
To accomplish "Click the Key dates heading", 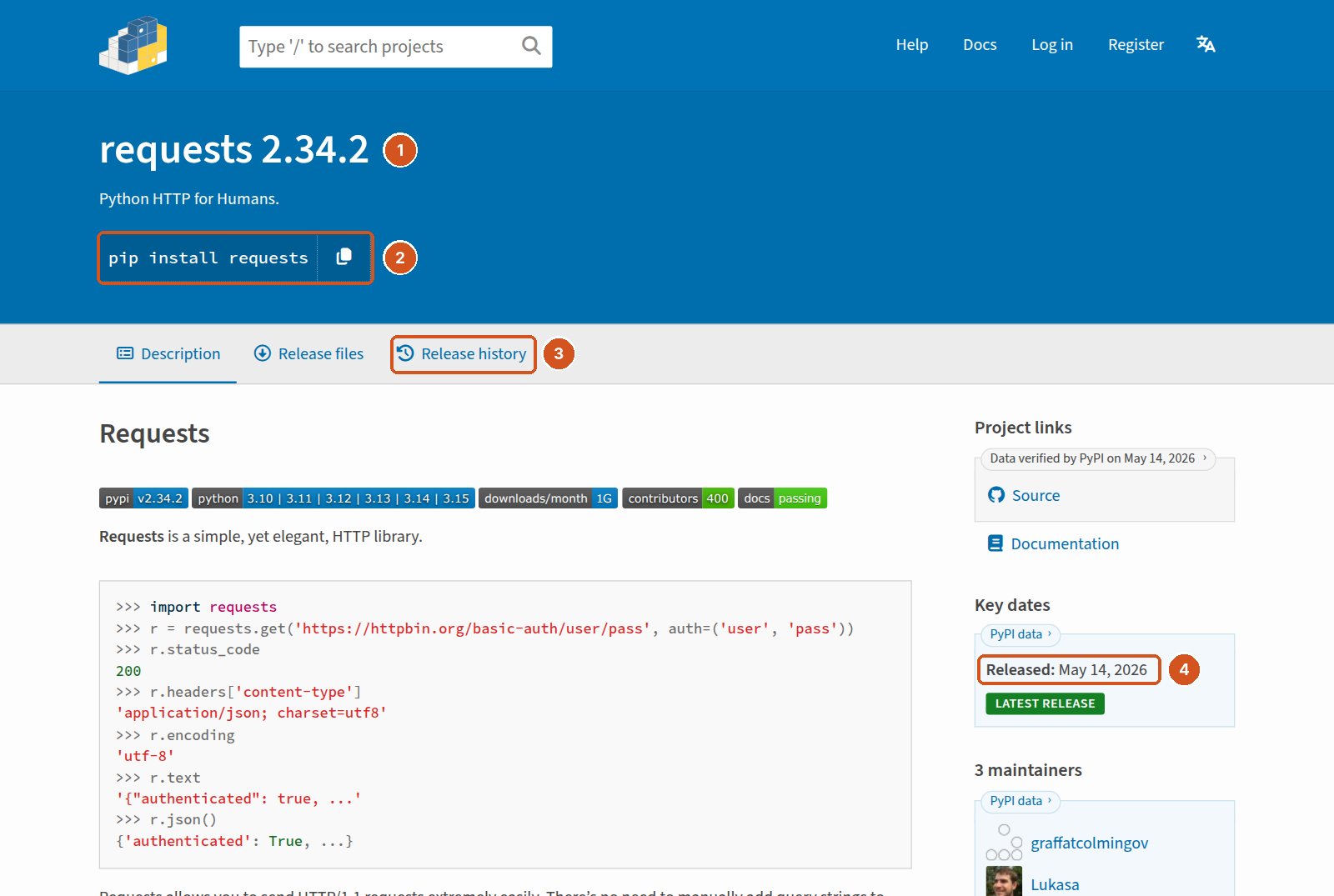I will [x=1012, y=605].
